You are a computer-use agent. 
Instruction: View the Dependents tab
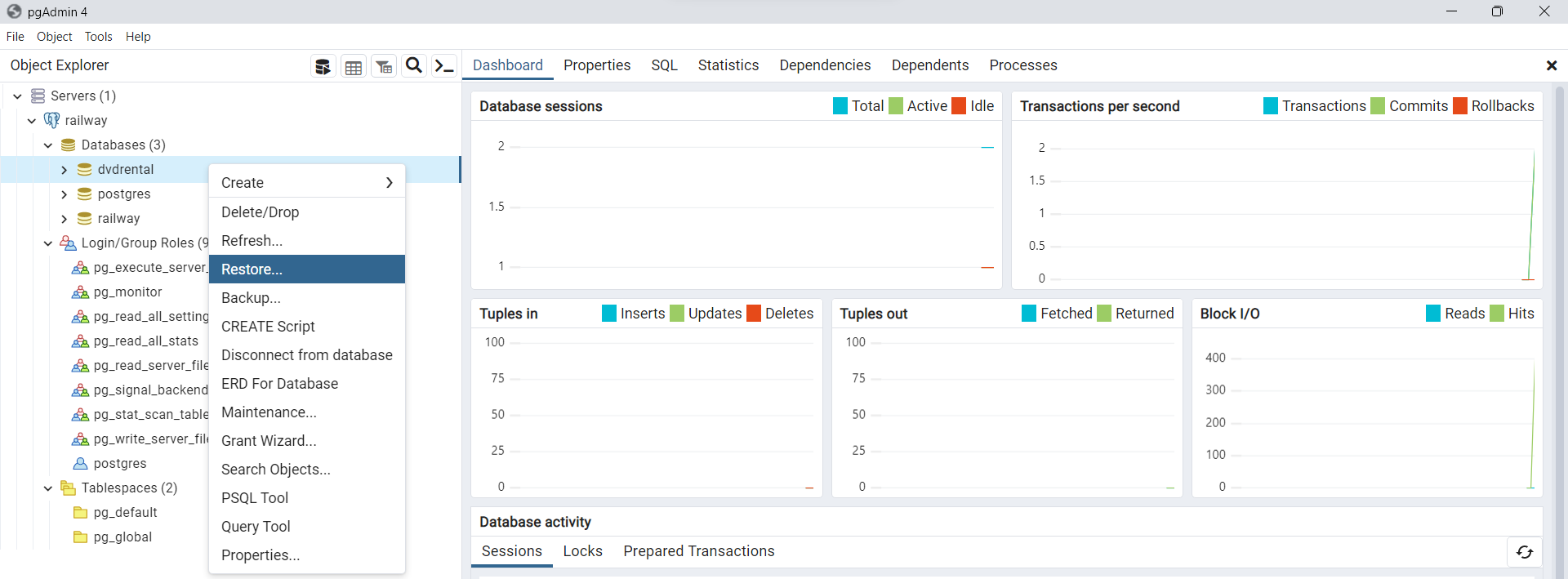tap(930, 65)
